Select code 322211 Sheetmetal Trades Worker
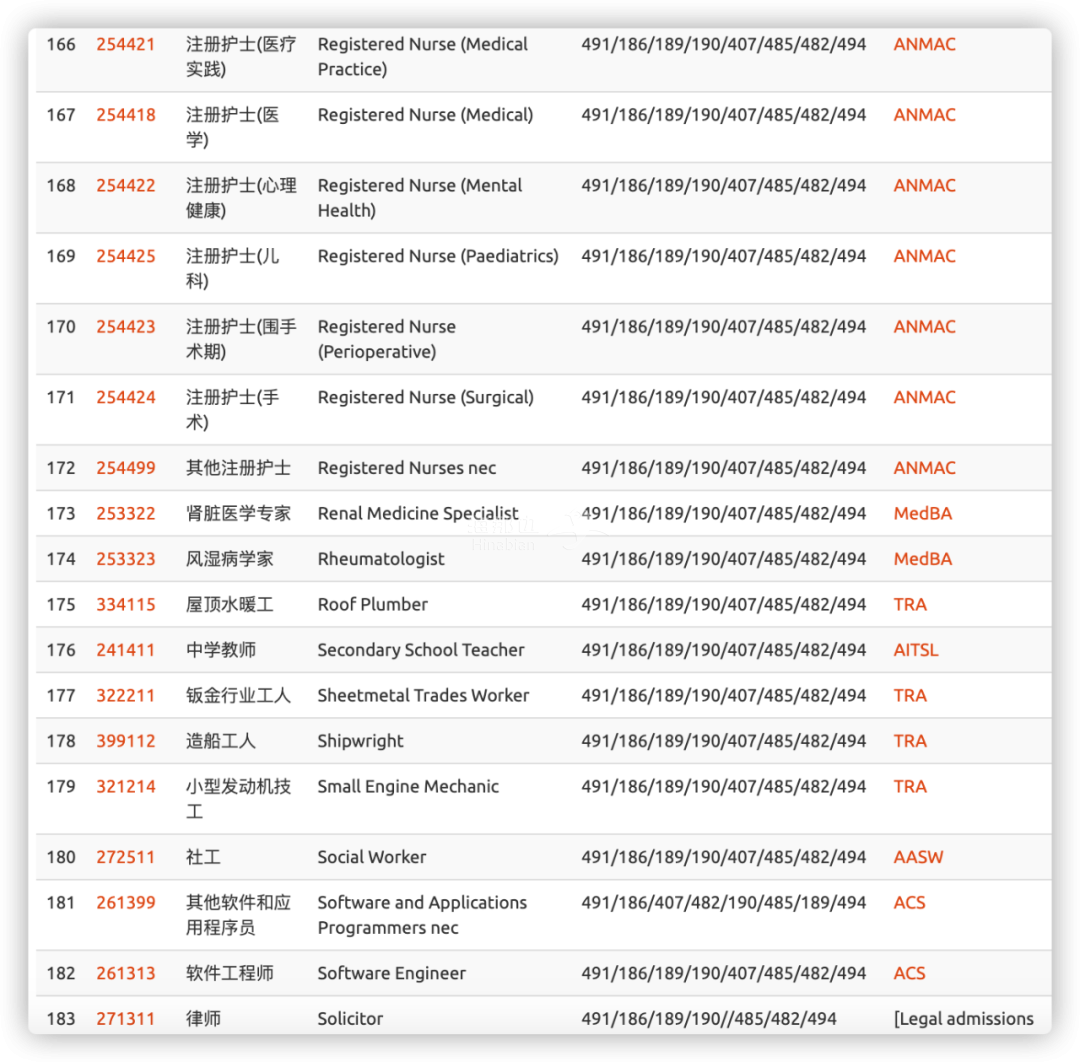Screen dimensions: 1080x1062 coord(126,696)
